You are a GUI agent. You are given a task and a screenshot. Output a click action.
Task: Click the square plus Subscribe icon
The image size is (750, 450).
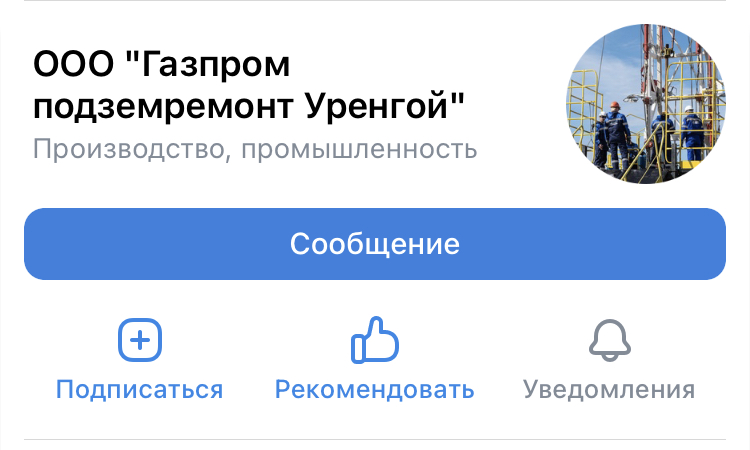(140, 340)
